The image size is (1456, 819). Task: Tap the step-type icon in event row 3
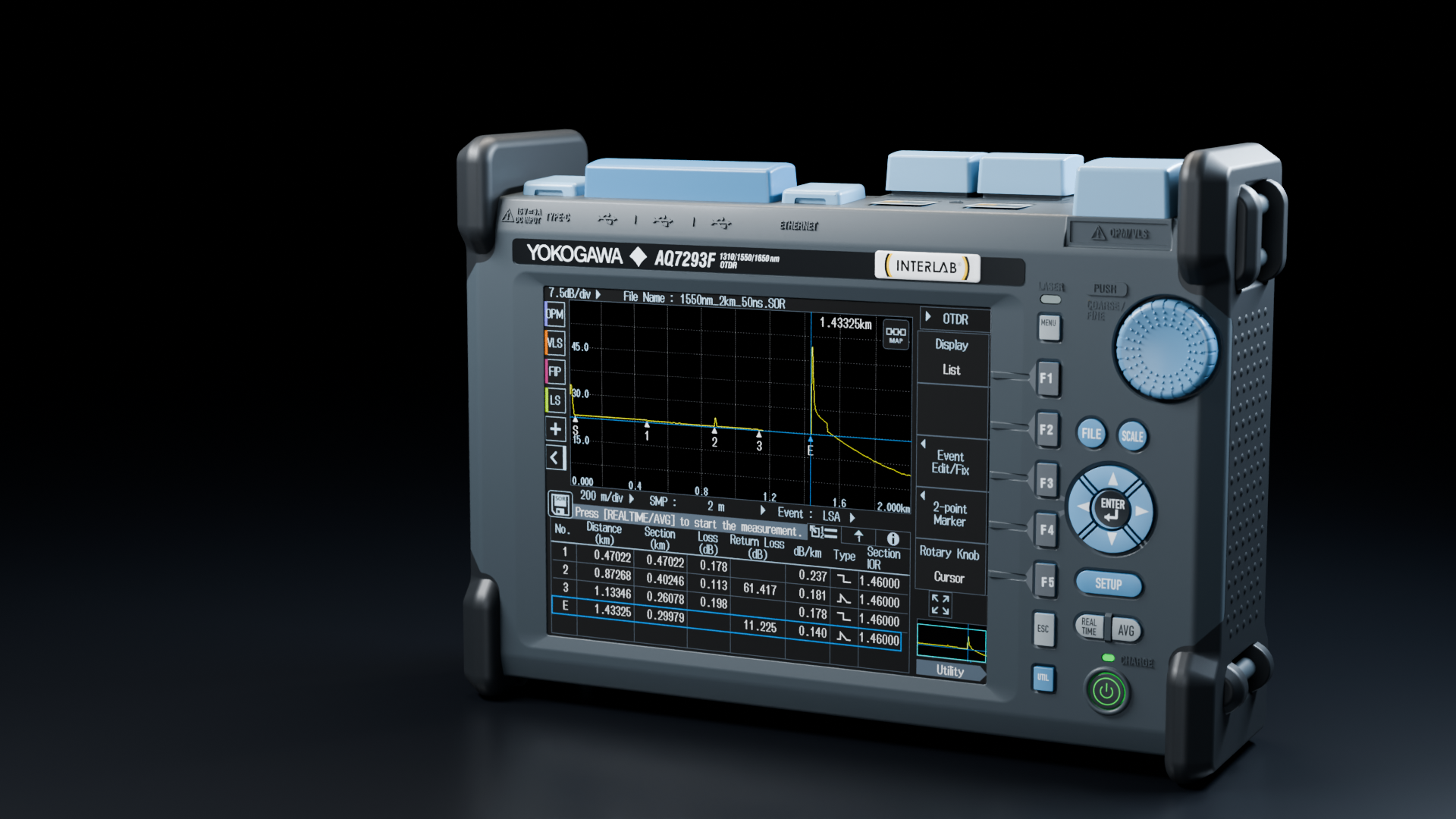pyautogui.click(x=843, y=617)
